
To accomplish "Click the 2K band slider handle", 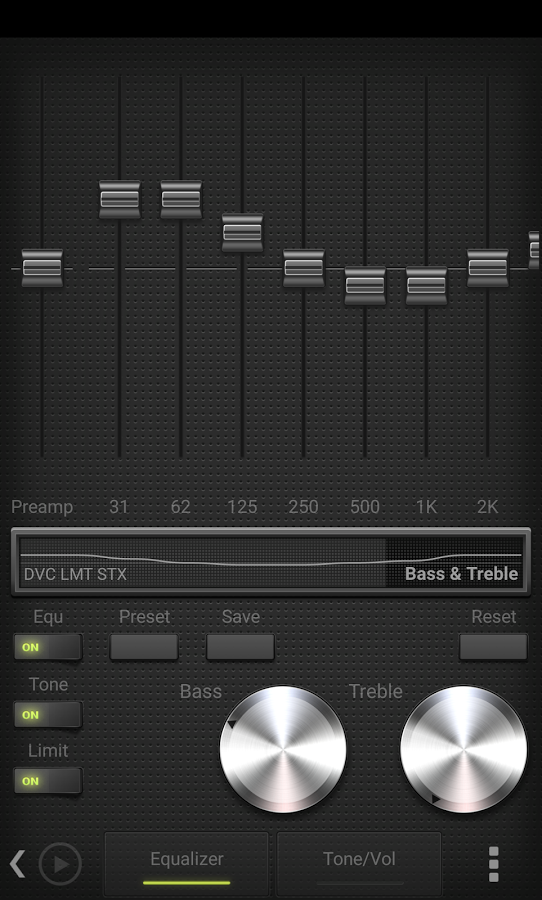I will [x=487, y=268].
